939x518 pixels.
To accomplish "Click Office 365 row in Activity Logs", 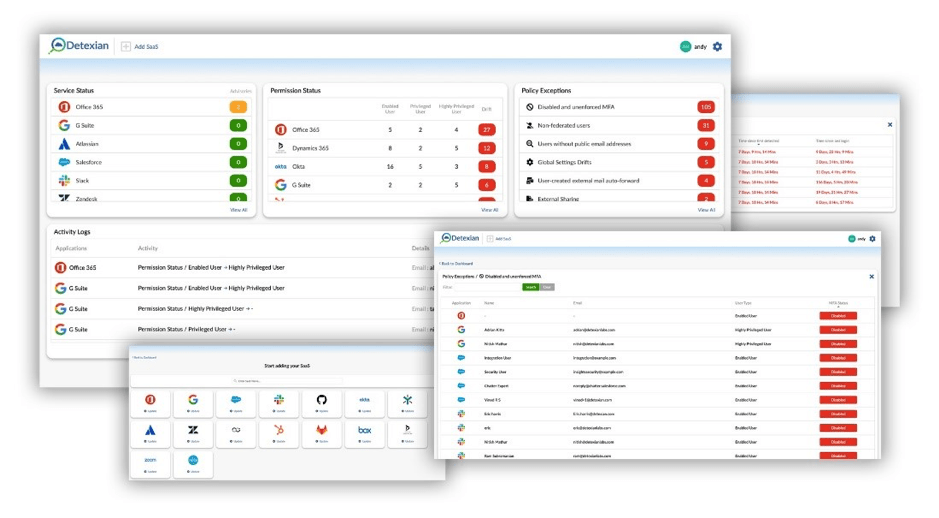I will pos(243,268).
